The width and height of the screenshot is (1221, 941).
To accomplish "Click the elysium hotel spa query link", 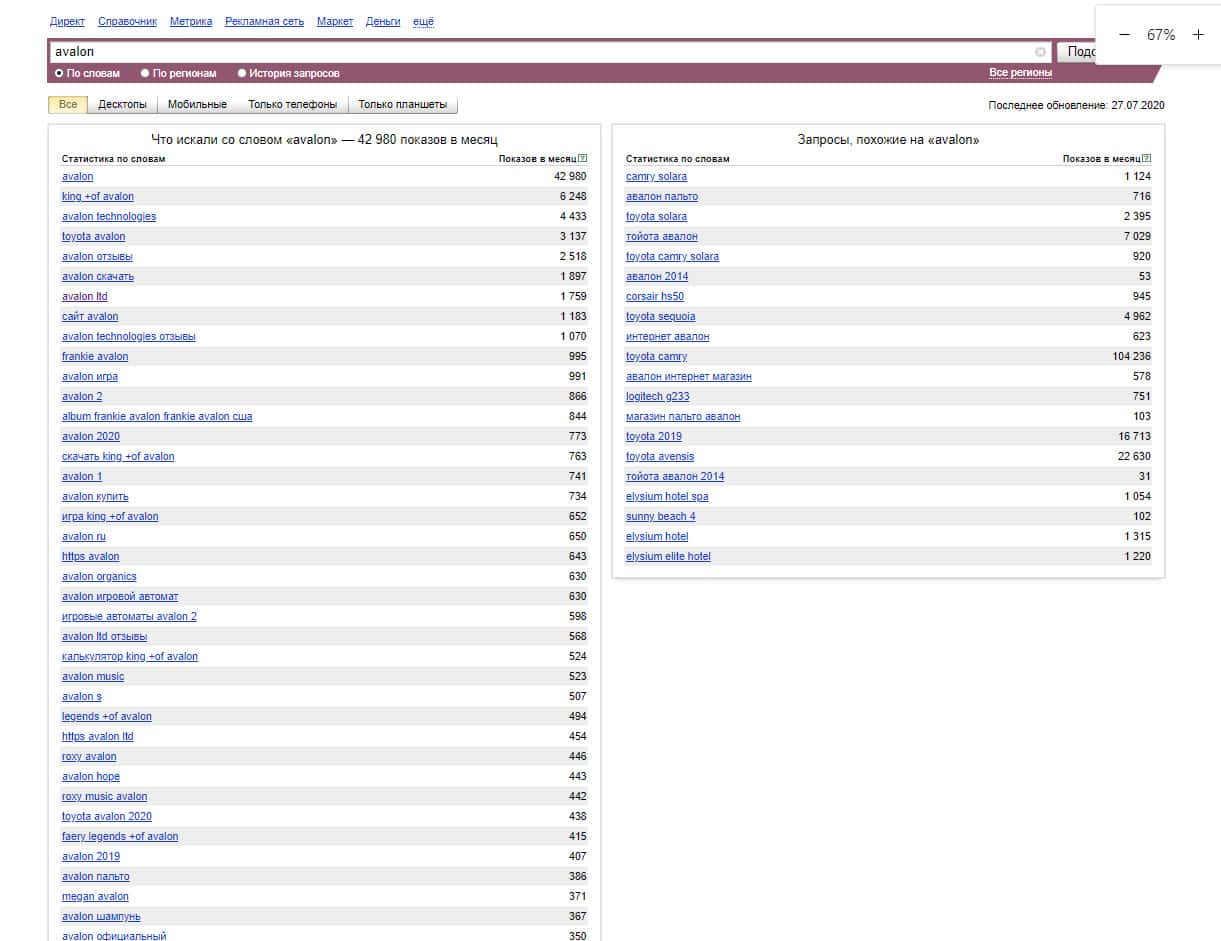I will click(667, 497).
